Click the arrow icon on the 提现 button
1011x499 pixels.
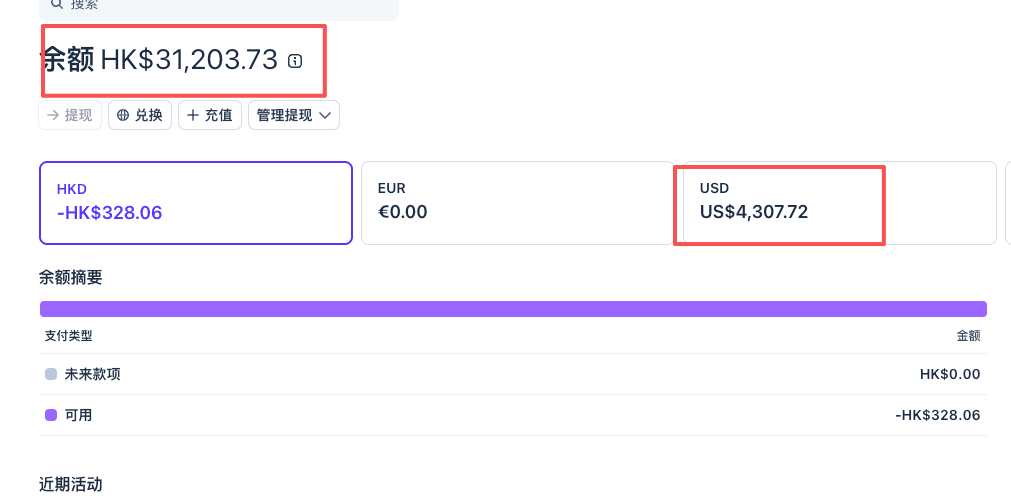(x=54, y=115)
